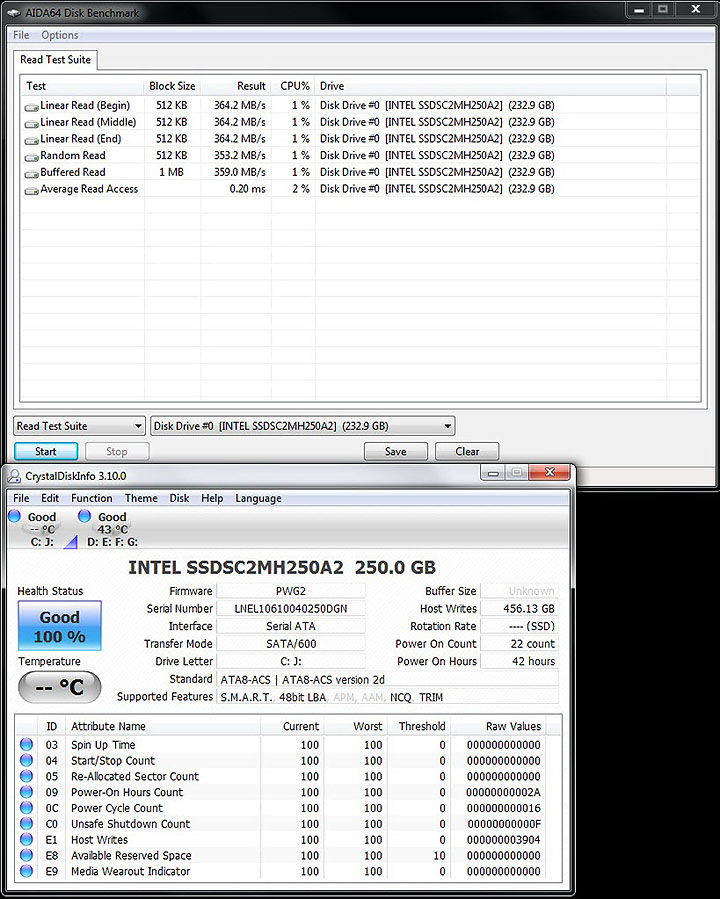The width and height of the screenshot is (720, 899).
Task: Click status orb for Unsafe Shutdown Count
Action: coord(26,823)
